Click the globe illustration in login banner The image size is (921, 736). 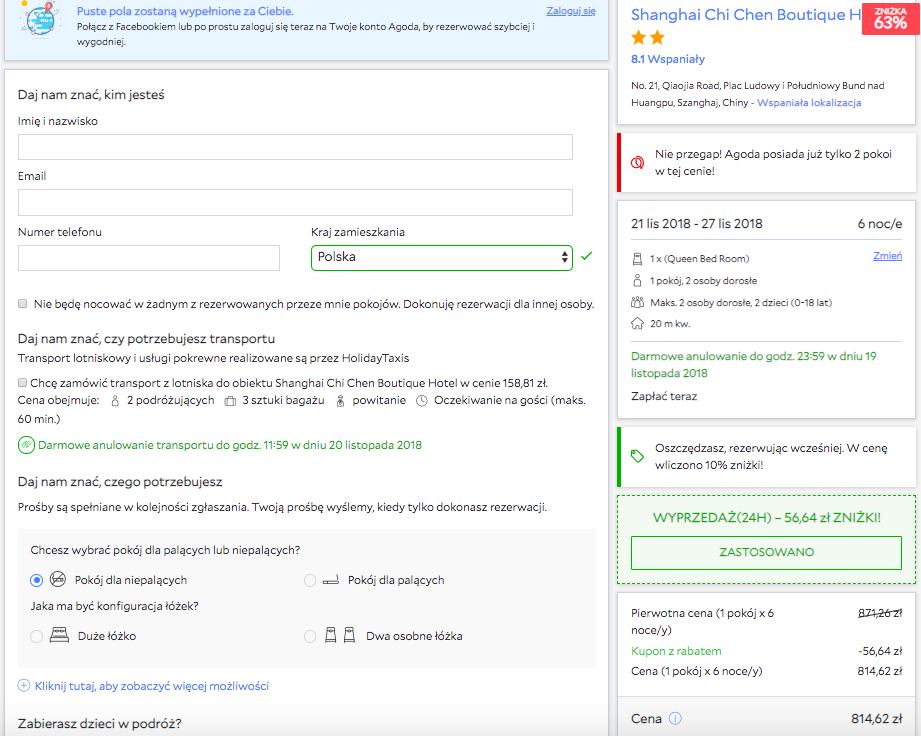click(41, 19)
